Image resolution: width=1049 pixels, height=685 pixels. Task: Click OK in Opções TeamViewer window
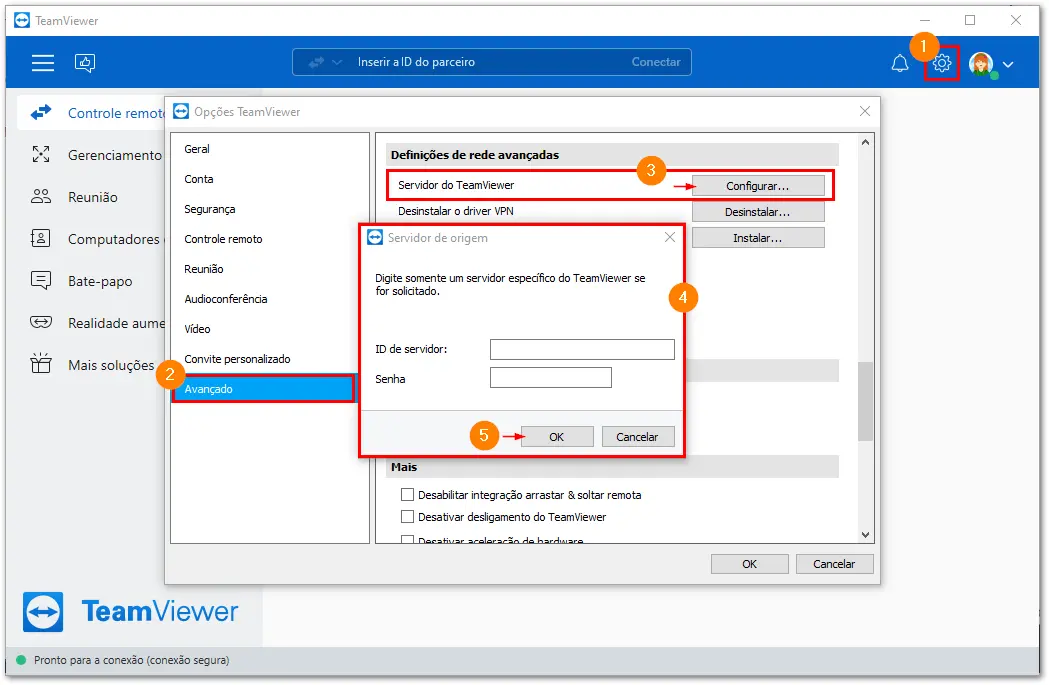click(749, 564)
